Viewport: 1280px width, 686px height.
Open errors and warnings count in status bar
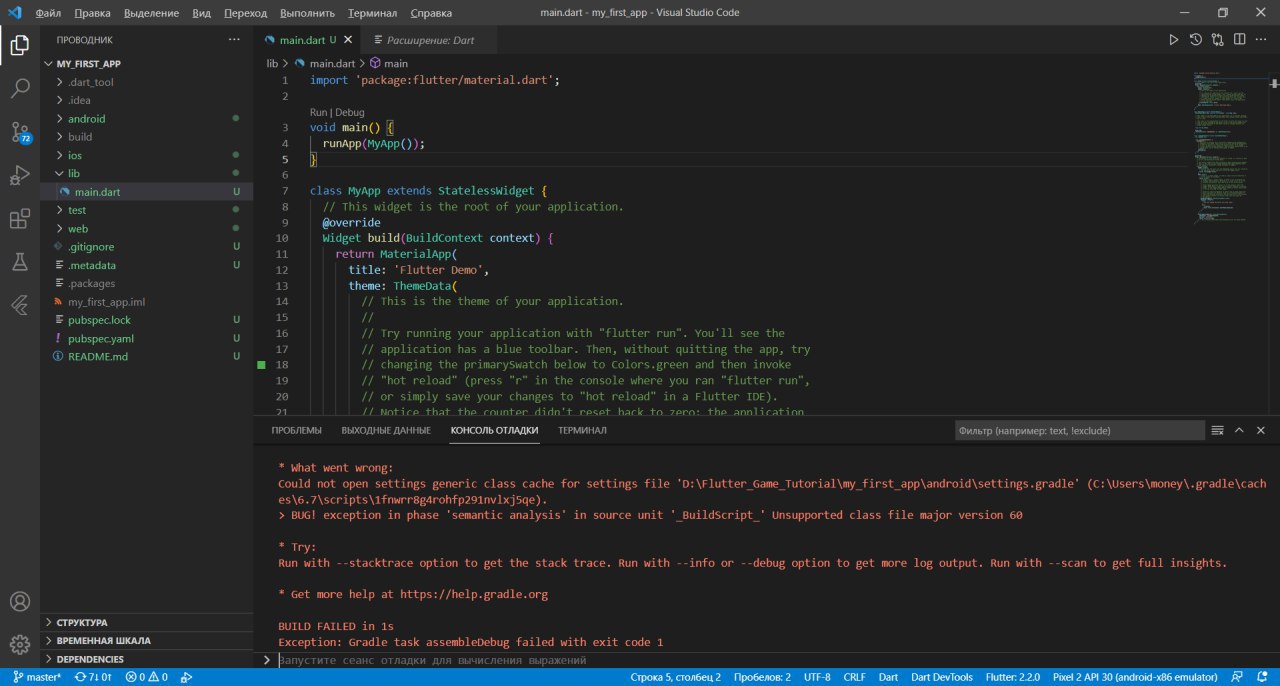146,677
